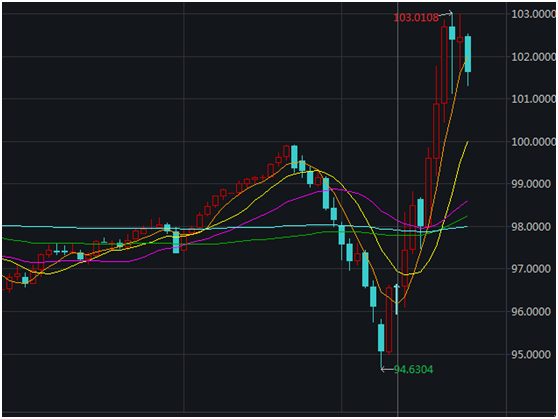558x419 pixels.
Task: Select the white arrow candle at the crosshair
Action: tap(397, 299)
